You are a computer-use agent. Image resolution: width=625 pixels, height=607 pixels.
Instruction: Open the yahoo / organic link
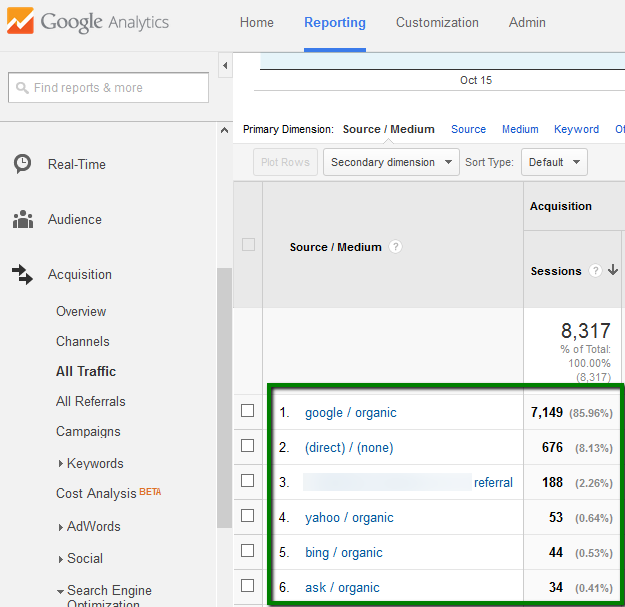click(x=349, y=518)
